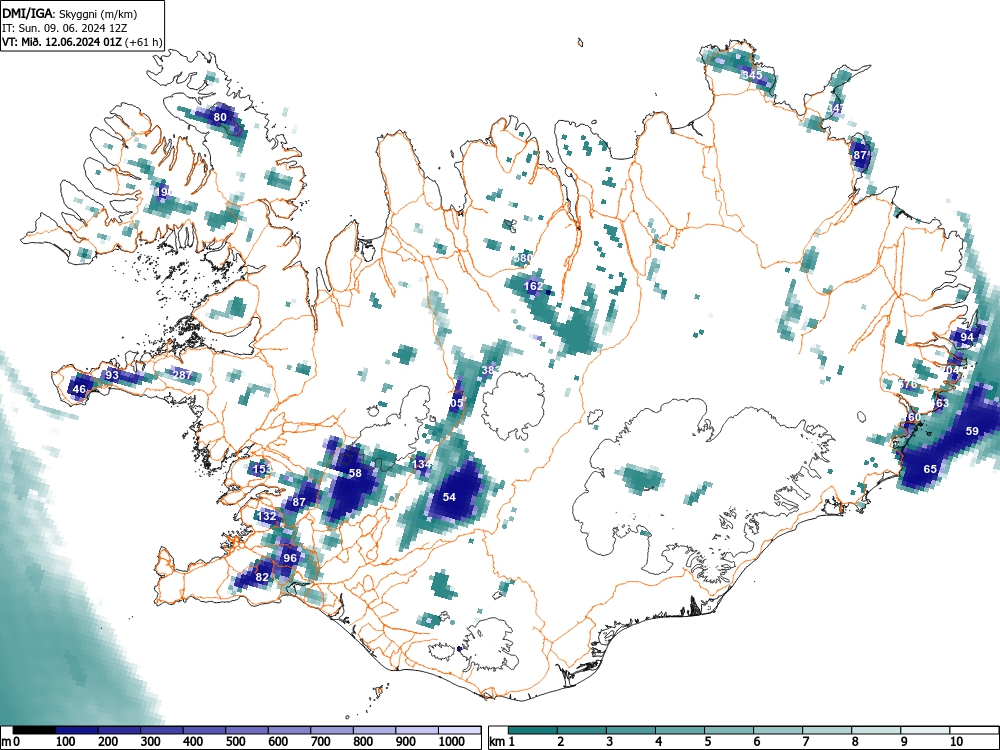Click the '7' tick label in the kilometre legend
The height and width of the screenshot is (750, 1000).
(x=805, y=742)
